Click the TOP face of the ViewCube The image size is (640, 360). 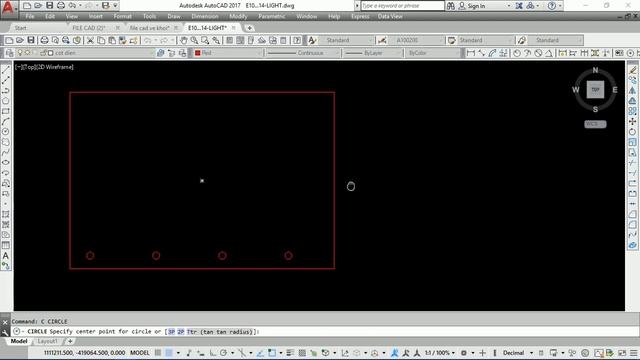tap(595, 90)
